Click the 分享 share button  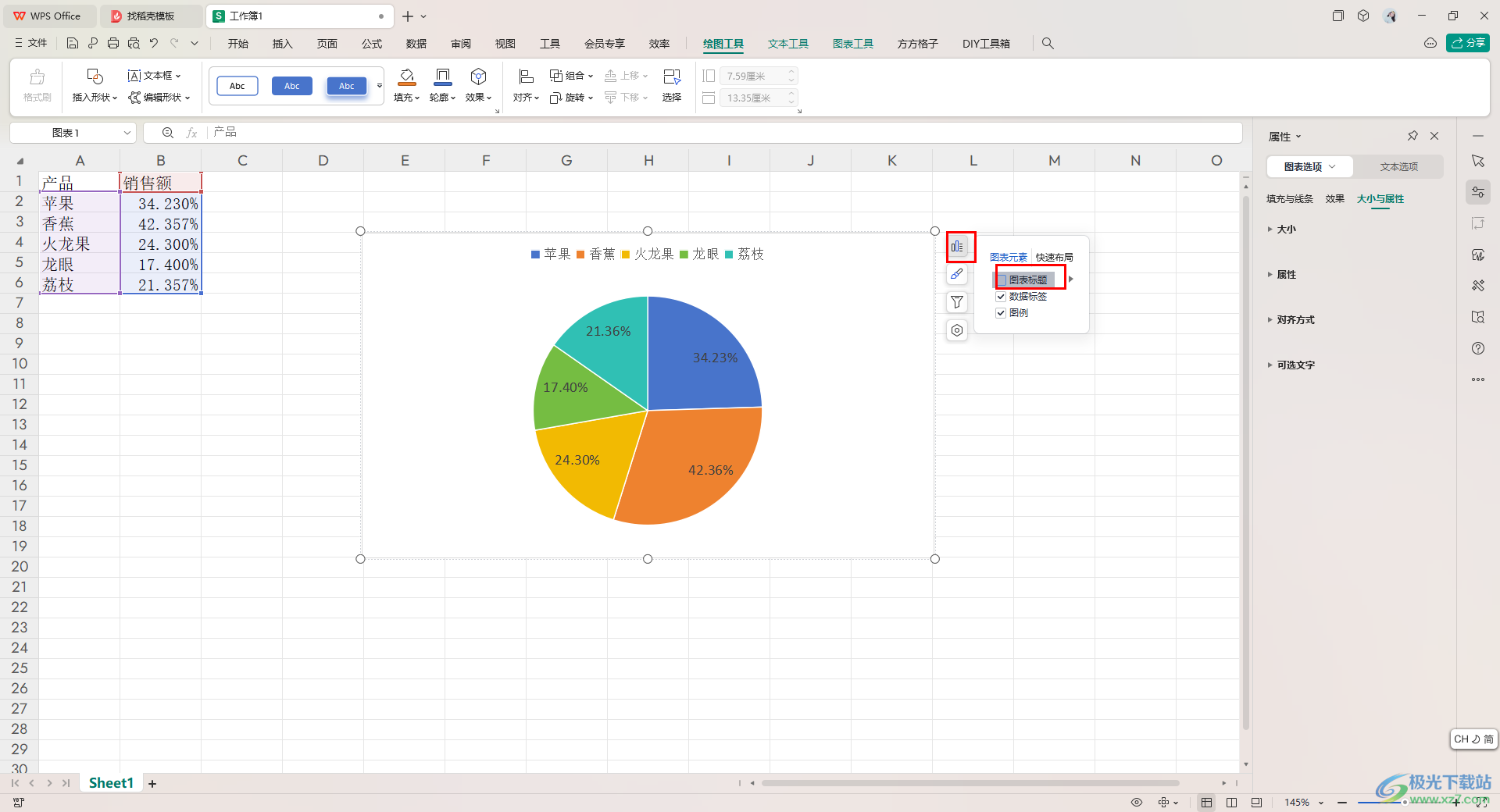[x=1468, y=43]
